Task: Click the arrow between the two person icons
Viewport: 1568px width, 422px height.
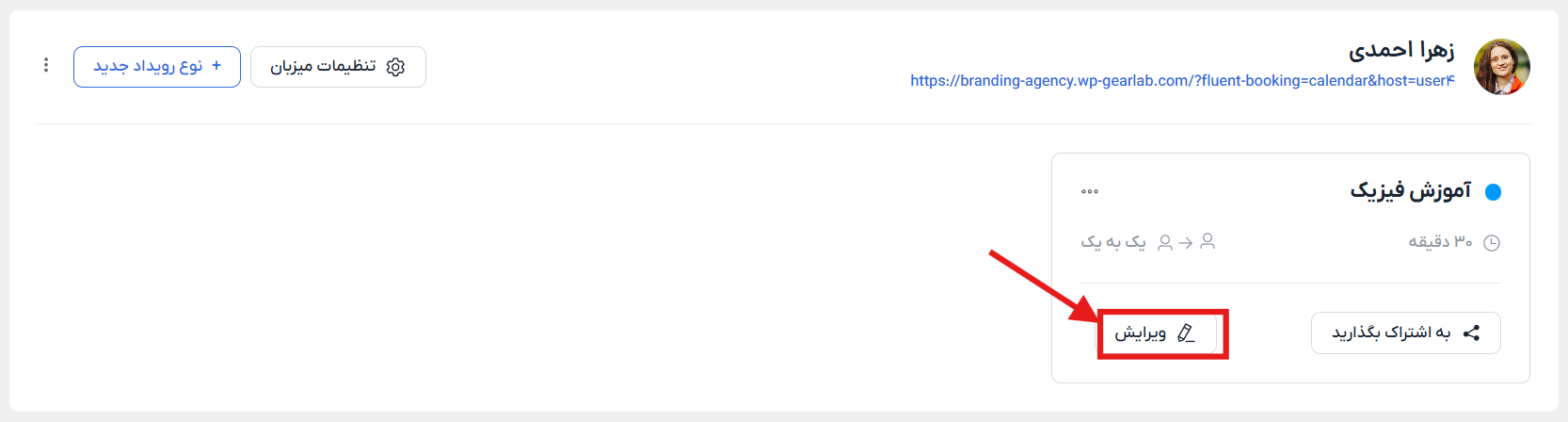Action: pos(1186,243)
